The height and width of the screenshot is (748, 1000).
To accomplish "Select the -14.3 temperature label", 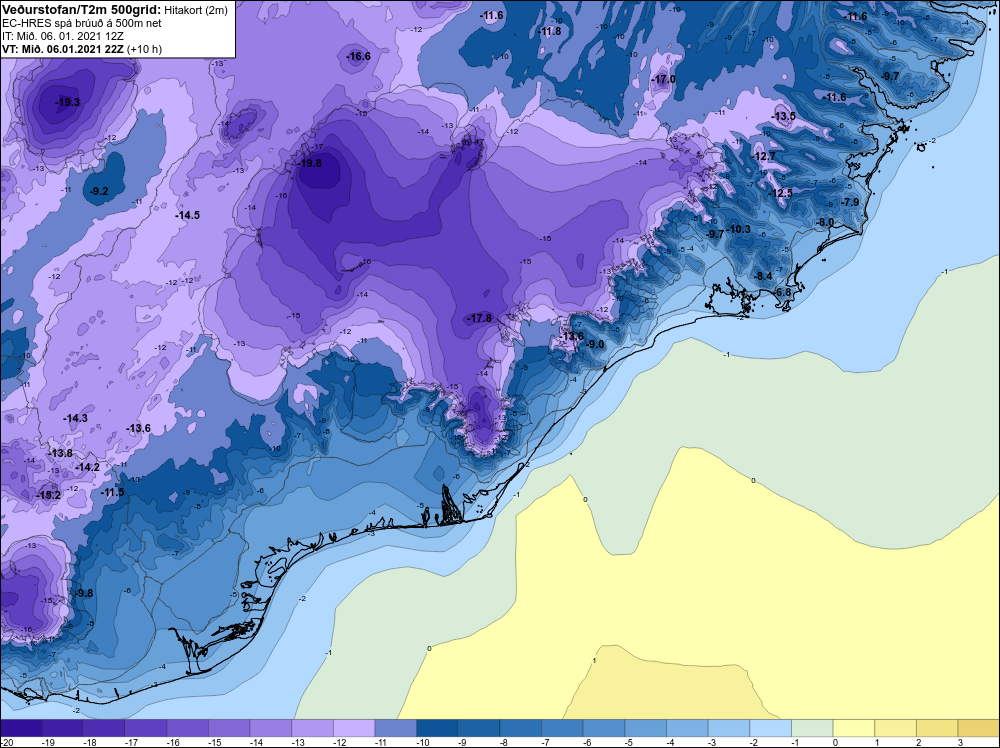I will click(75, 418).
